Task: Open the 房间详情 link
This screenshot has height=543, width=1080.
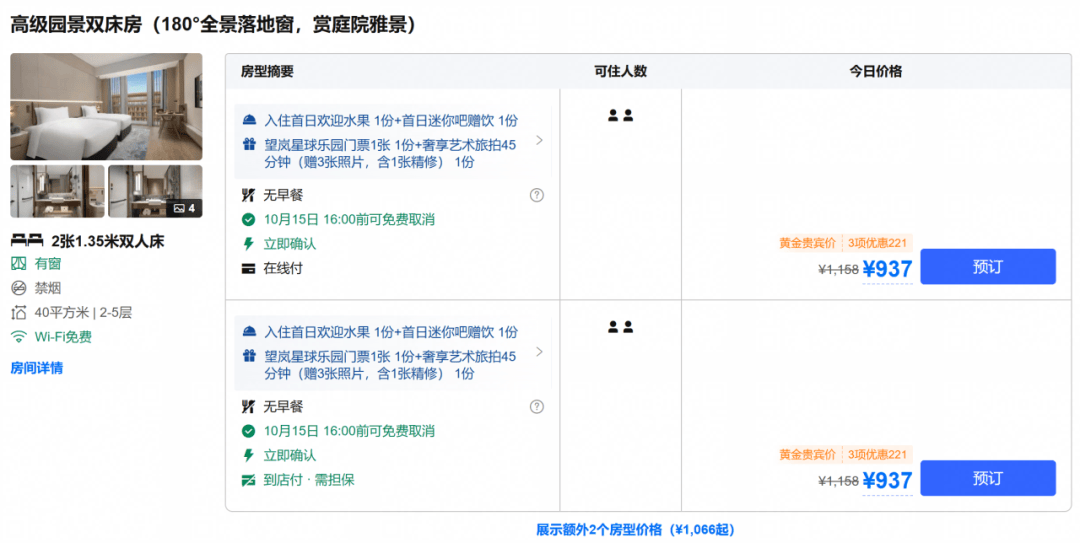Action: 37,368
